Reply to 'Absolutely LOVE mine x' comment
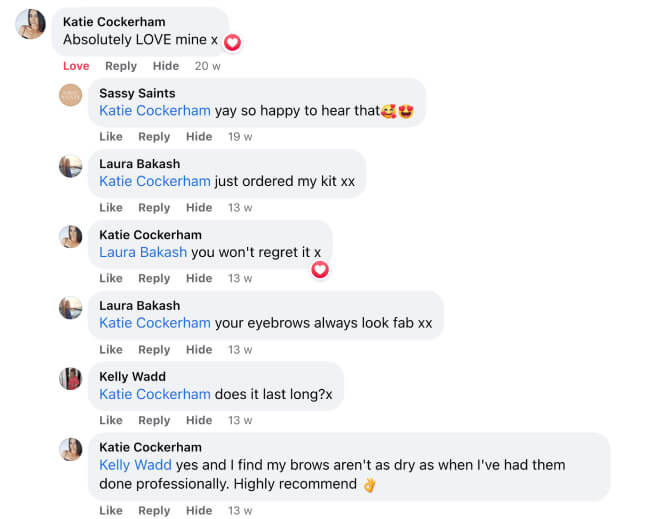This screenshot has width=650, height=519. point(121,66)
